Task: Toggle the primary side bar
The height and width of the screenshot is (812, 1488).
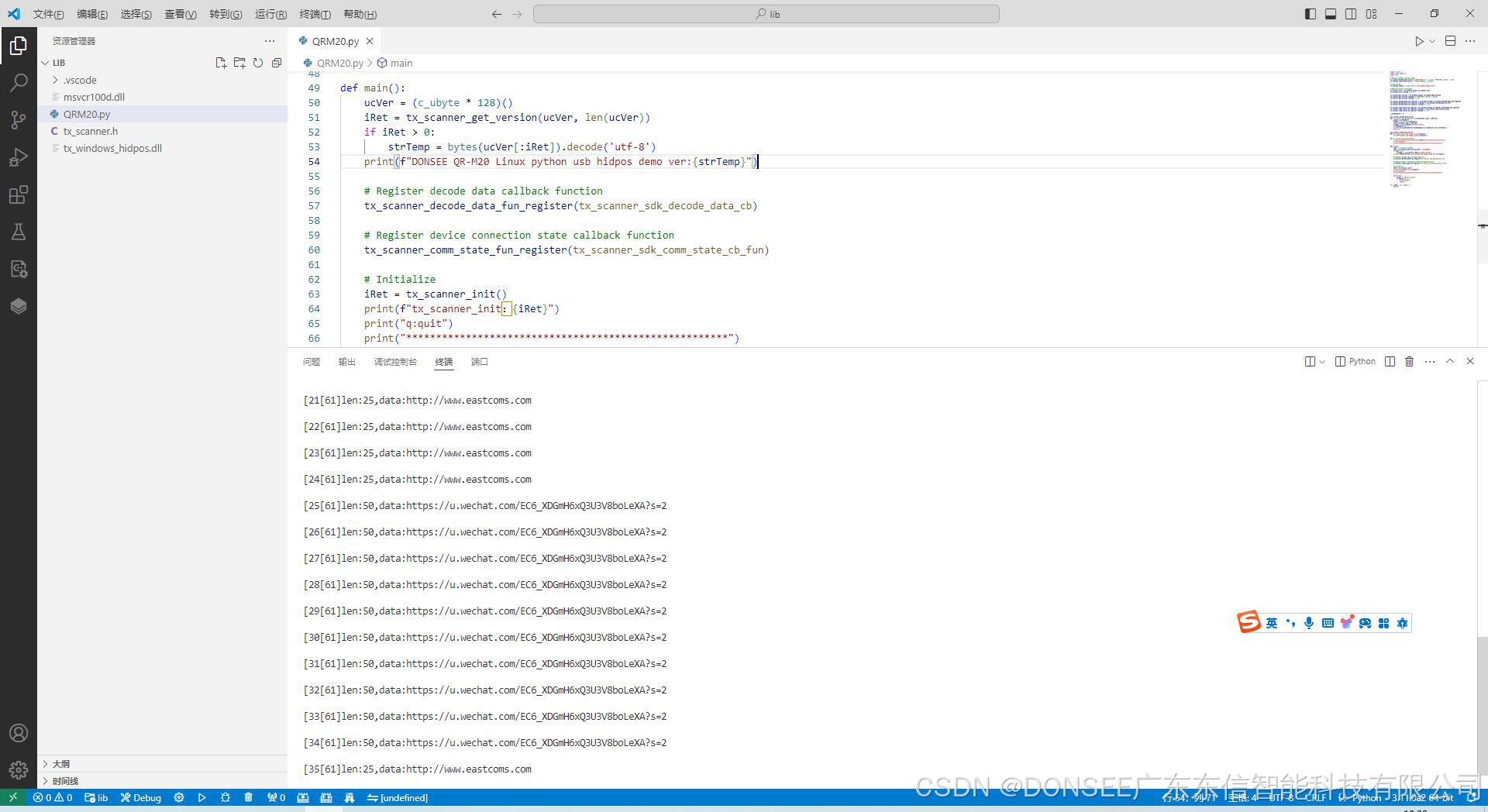Action: pyautogui.click(x=1309, y=13)
